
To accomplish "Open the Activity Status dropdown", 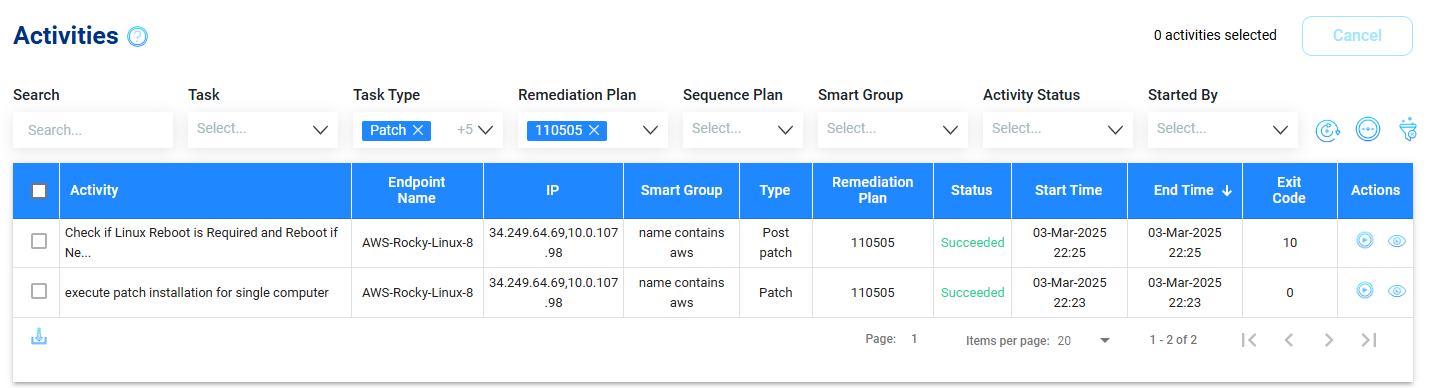I will (1058, 129).
